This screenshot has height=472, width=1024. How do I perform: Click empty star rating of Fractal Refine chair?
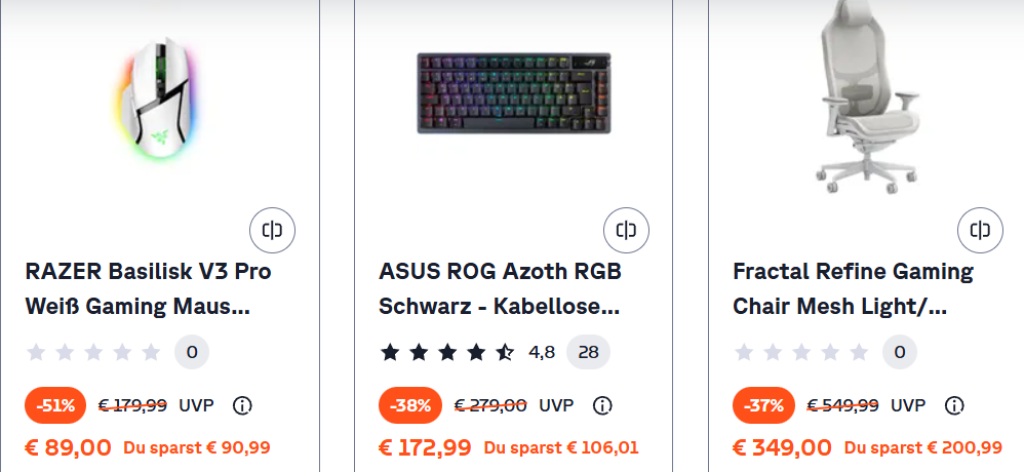(802, 352)
